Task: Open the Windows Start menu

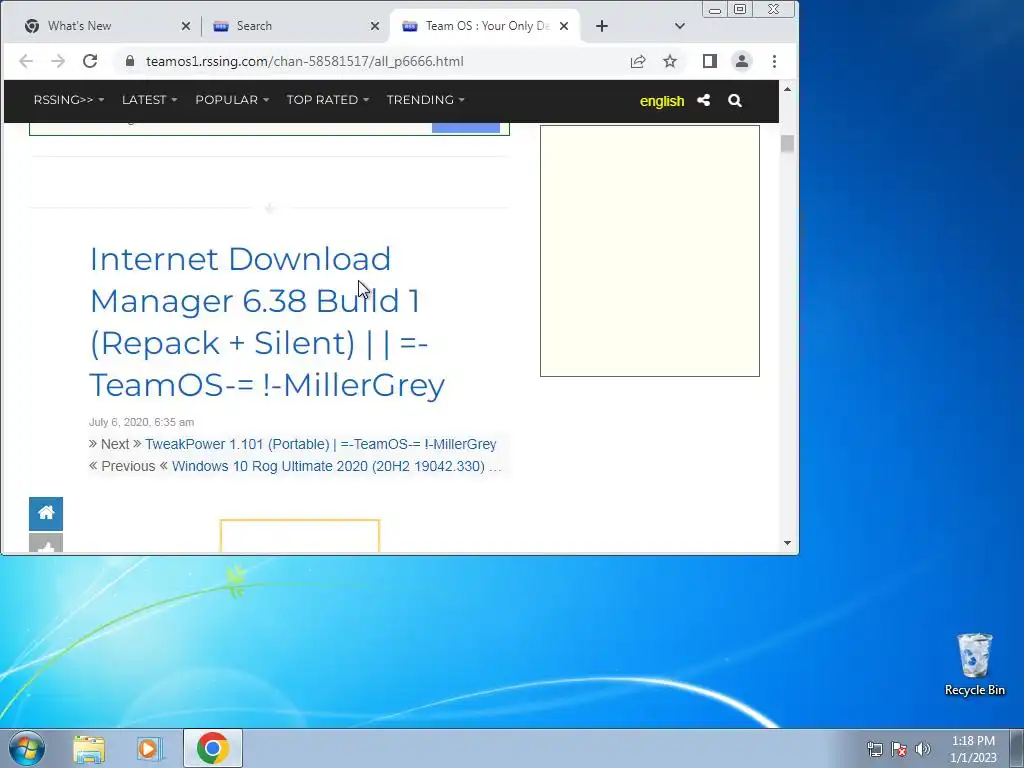Action: [26, 748]
